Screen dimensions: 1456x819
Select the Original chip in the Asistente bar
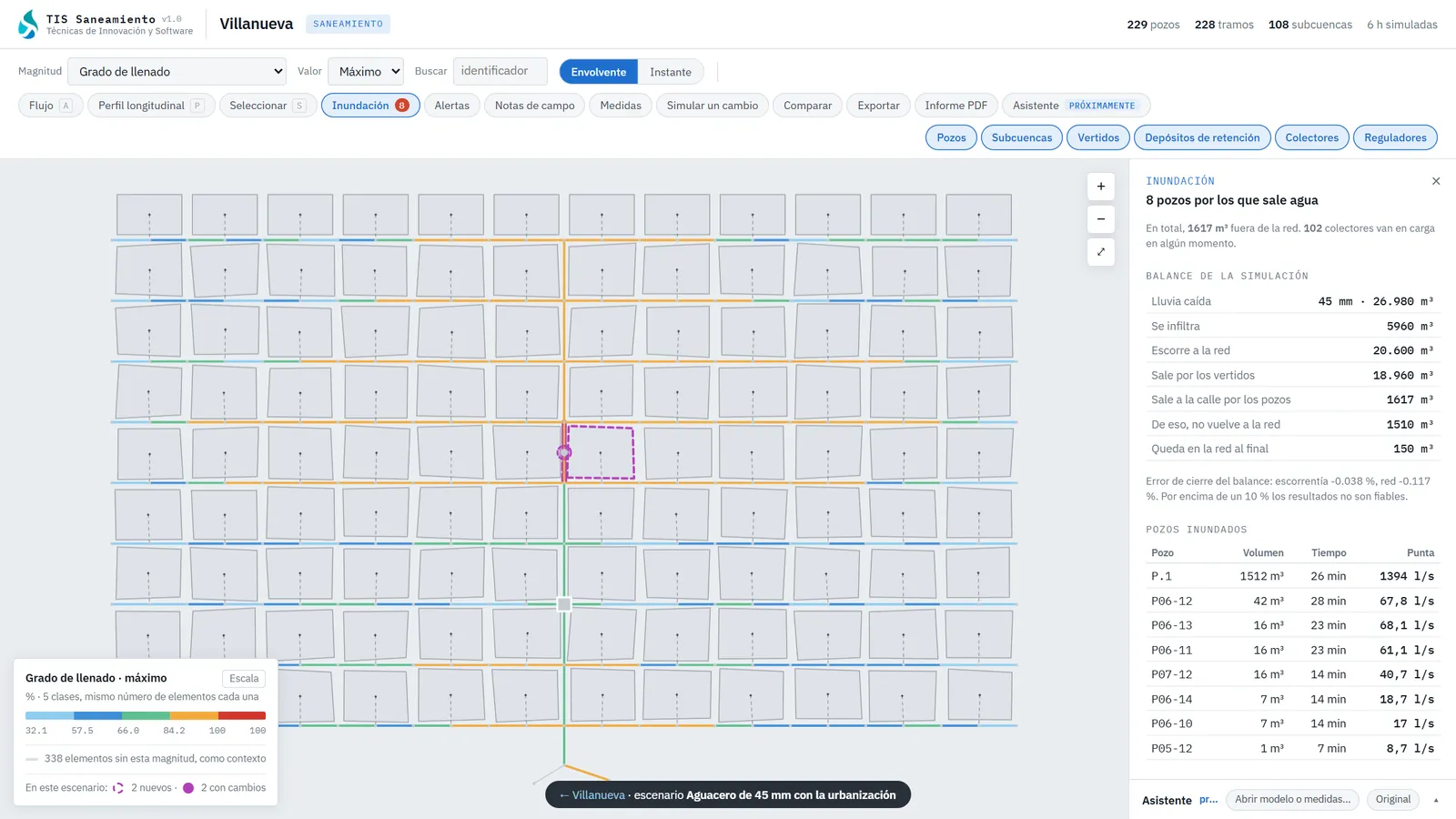[x=1393, y=800]
